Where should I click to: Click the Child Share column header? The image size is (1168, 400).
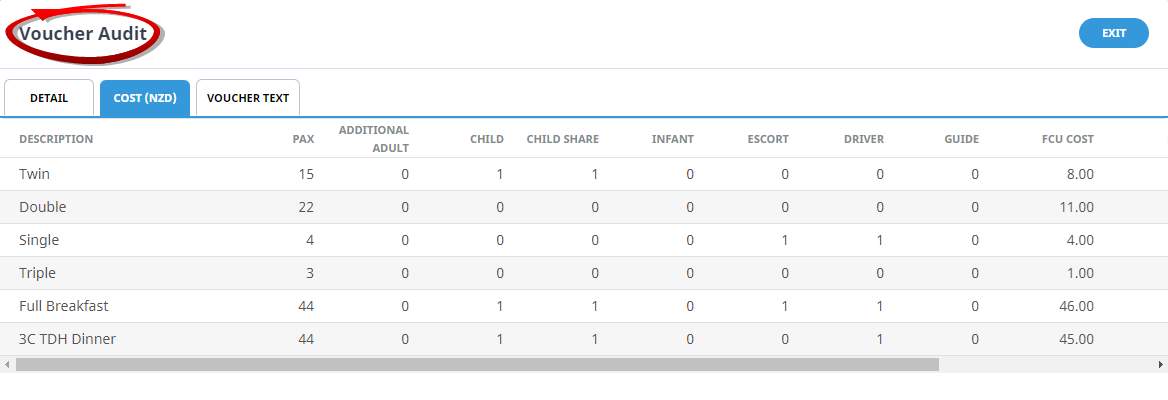[x=562, y=139]
